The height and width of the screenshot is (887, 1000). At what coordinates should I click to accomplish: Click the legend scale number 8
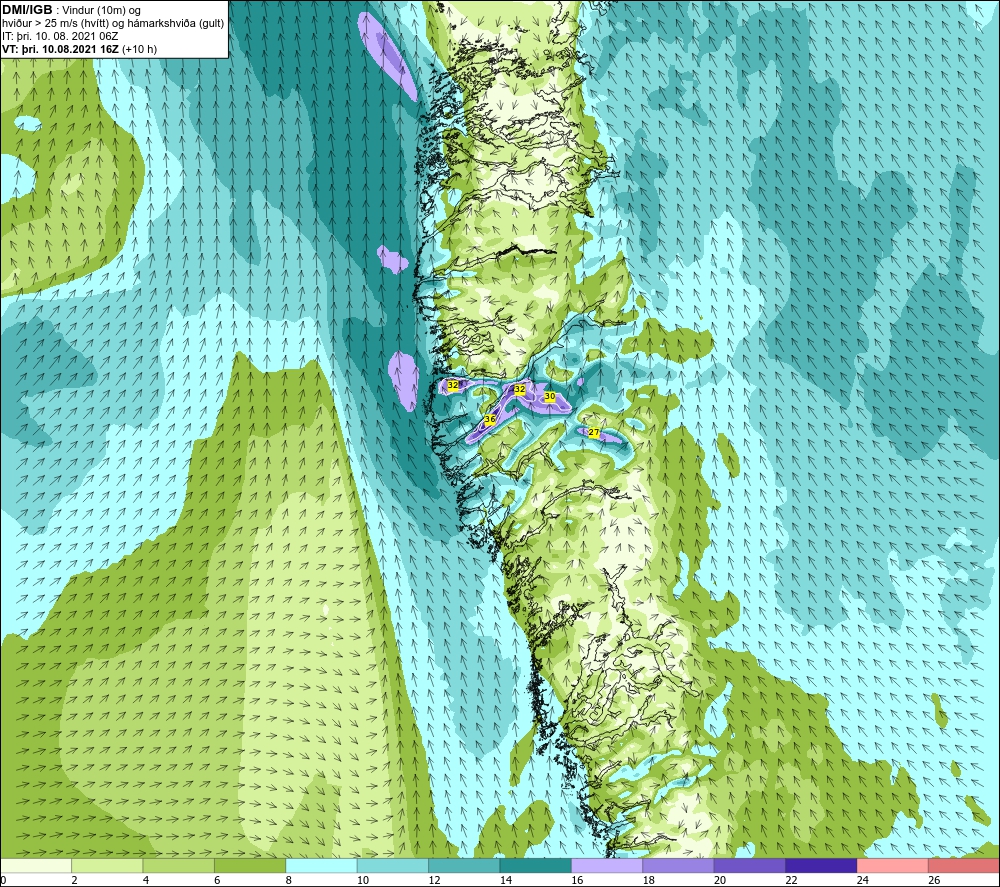[x=289, y=880]
